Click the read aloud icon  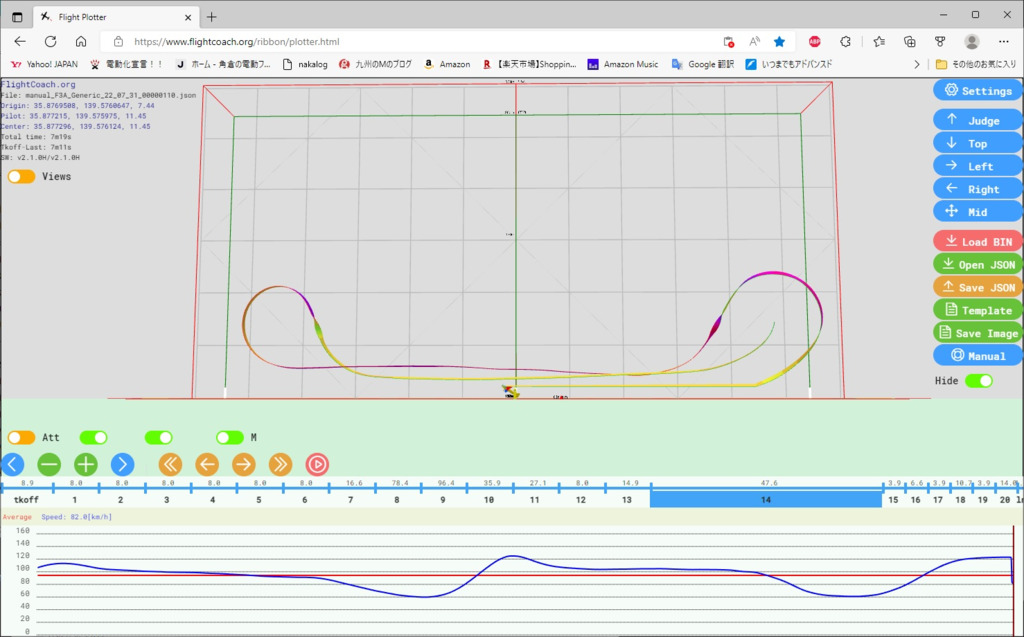tap(754, 42)
